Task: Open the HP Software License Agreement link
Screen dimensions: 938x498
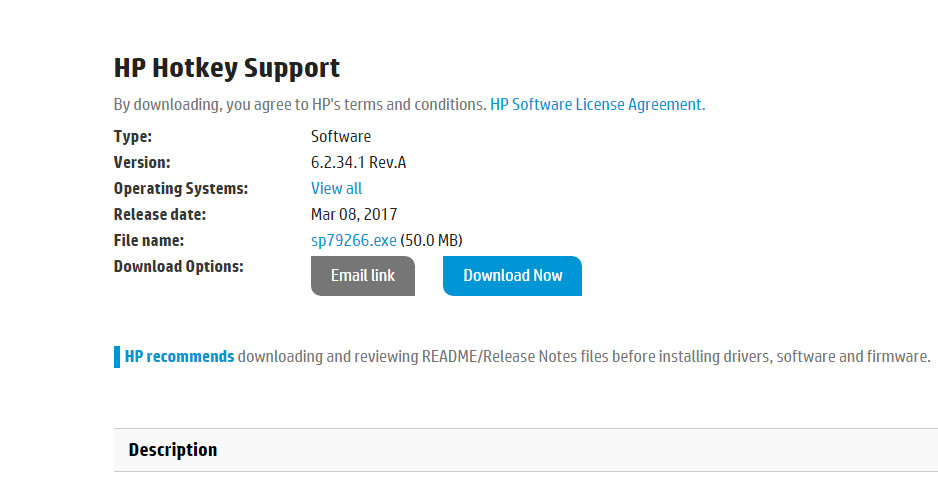Action: [598, 105]
